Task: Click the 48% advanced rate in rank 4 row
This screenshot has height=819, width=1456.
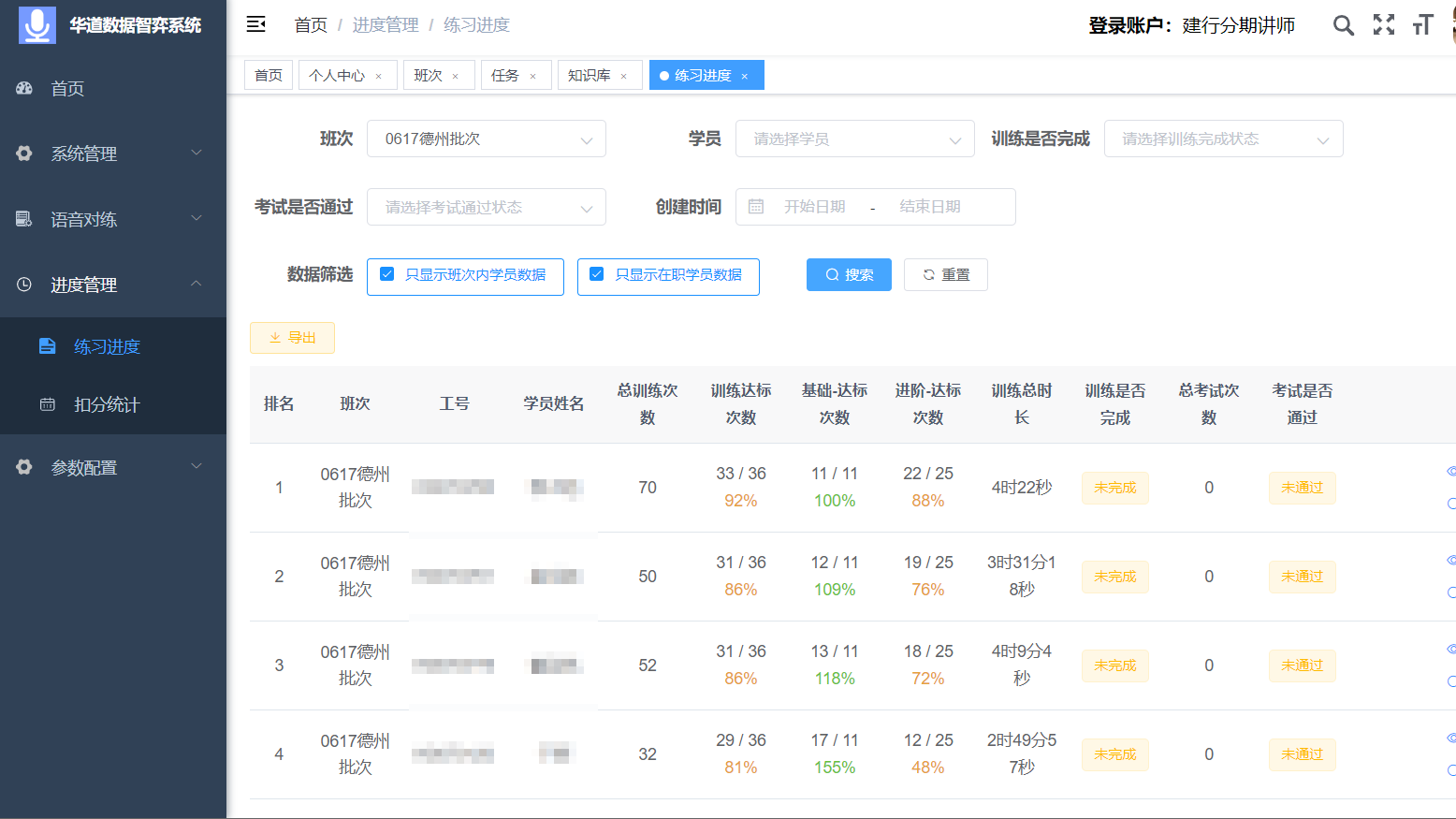Action: coord(928,768)
